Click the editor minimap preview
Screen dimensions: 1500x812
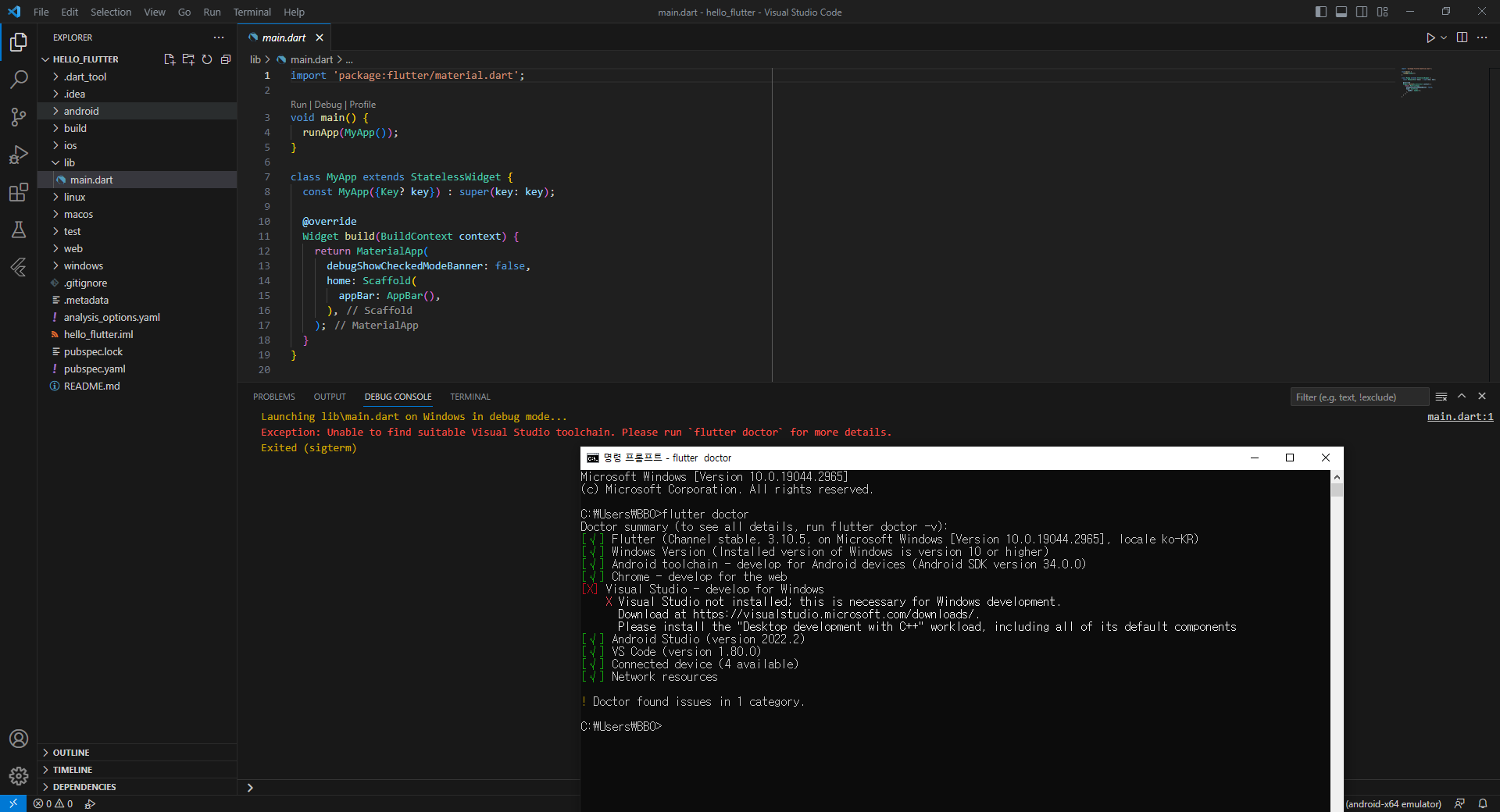(1418, 81)
